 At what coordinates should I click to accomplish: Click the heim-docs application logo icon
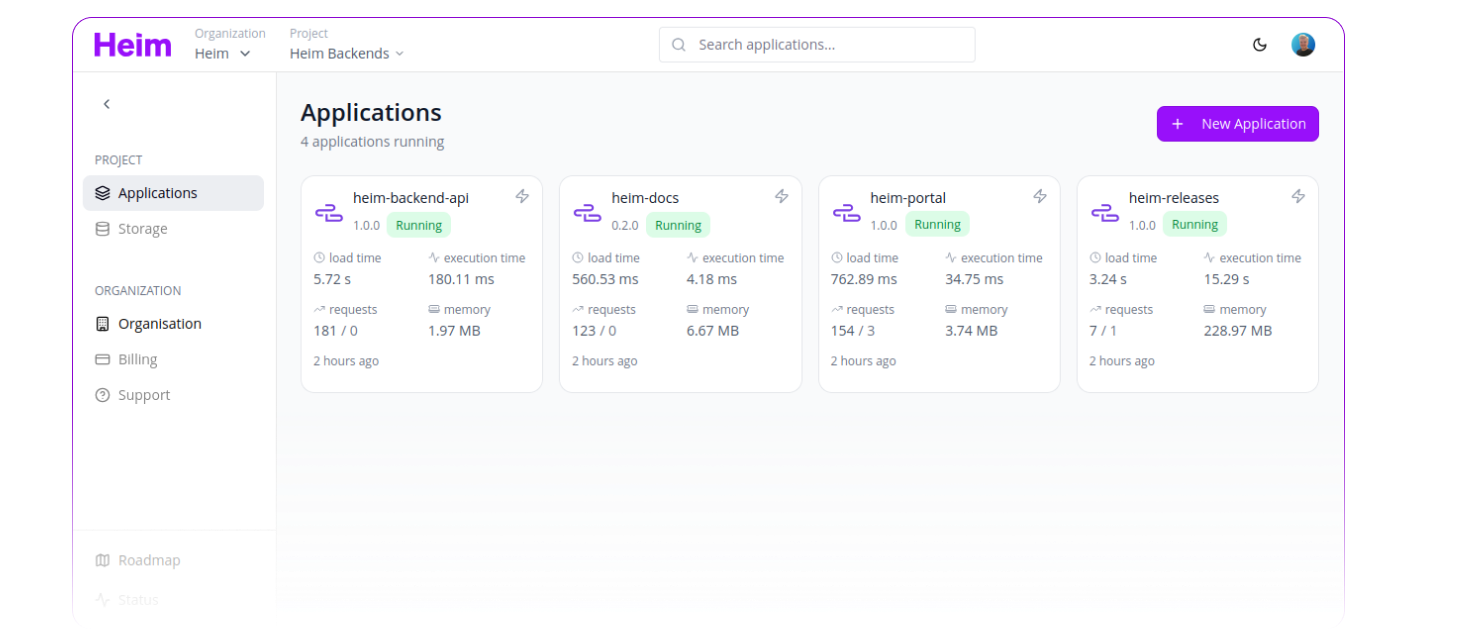click(x=587, y=212)
